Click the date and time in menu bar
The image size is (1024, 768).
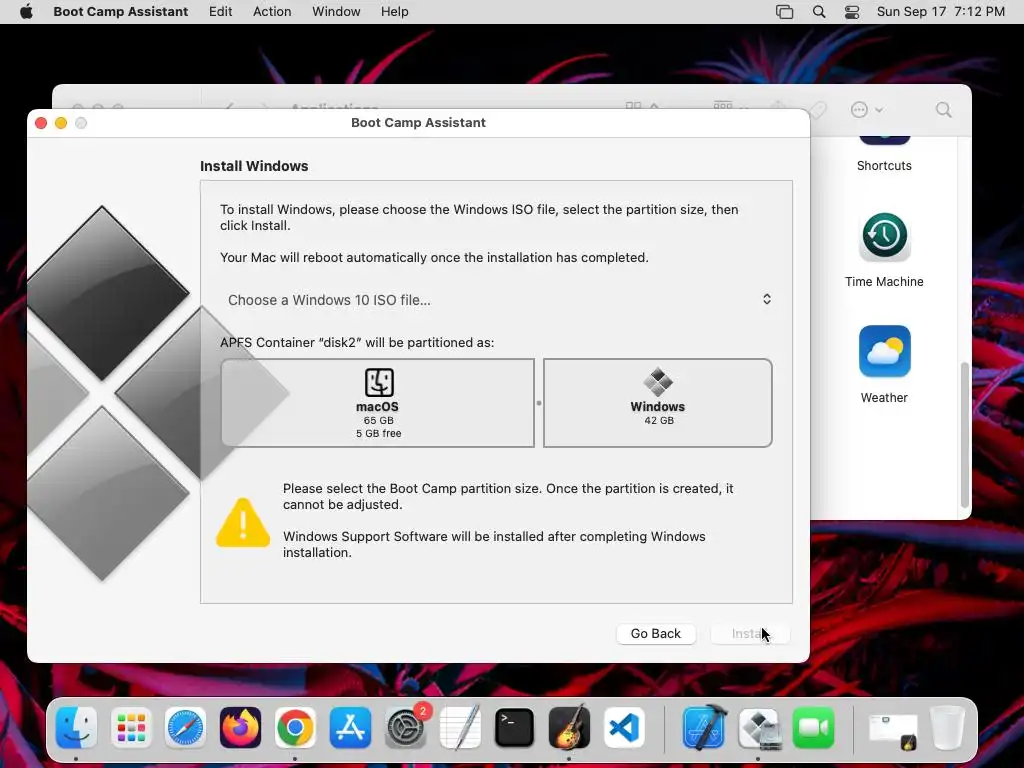[x=940, y=11]
